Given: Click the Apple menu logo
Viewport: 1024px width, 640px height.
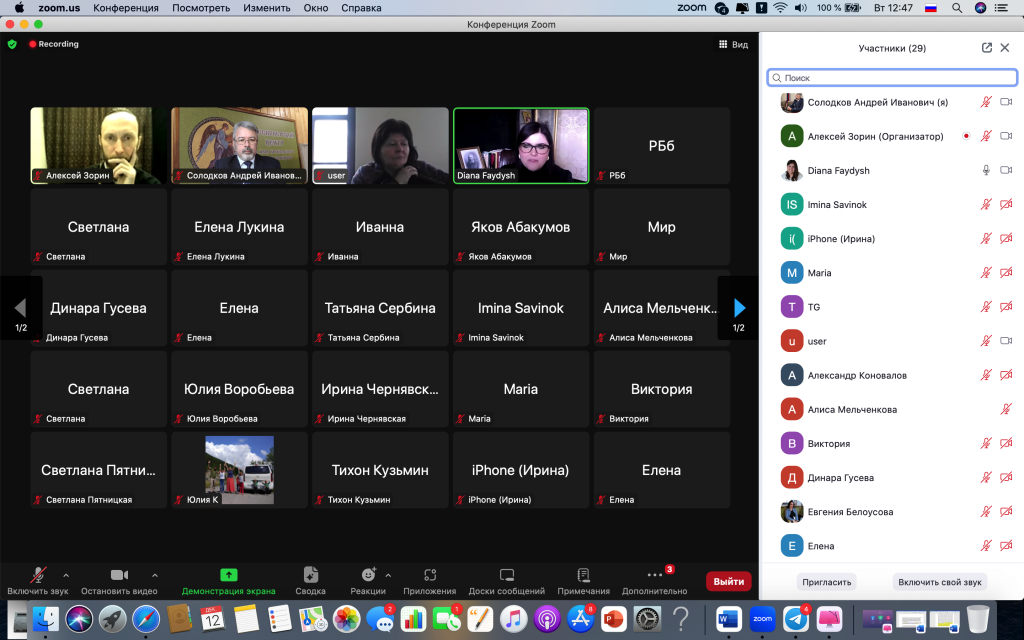Looking at the screenshot, I should click(x=20, y=8).
